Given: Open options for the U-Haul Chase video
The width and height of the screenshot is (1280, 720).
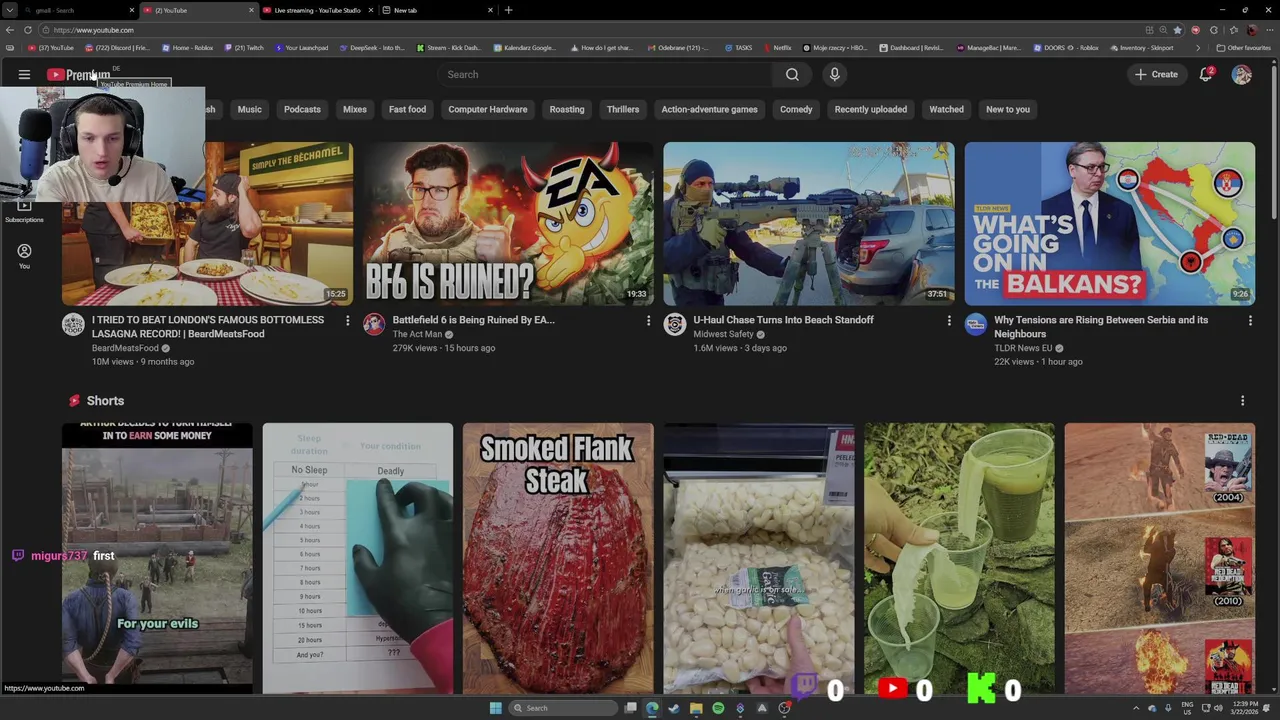Looking at the screenshot, I should coord(949,321).
